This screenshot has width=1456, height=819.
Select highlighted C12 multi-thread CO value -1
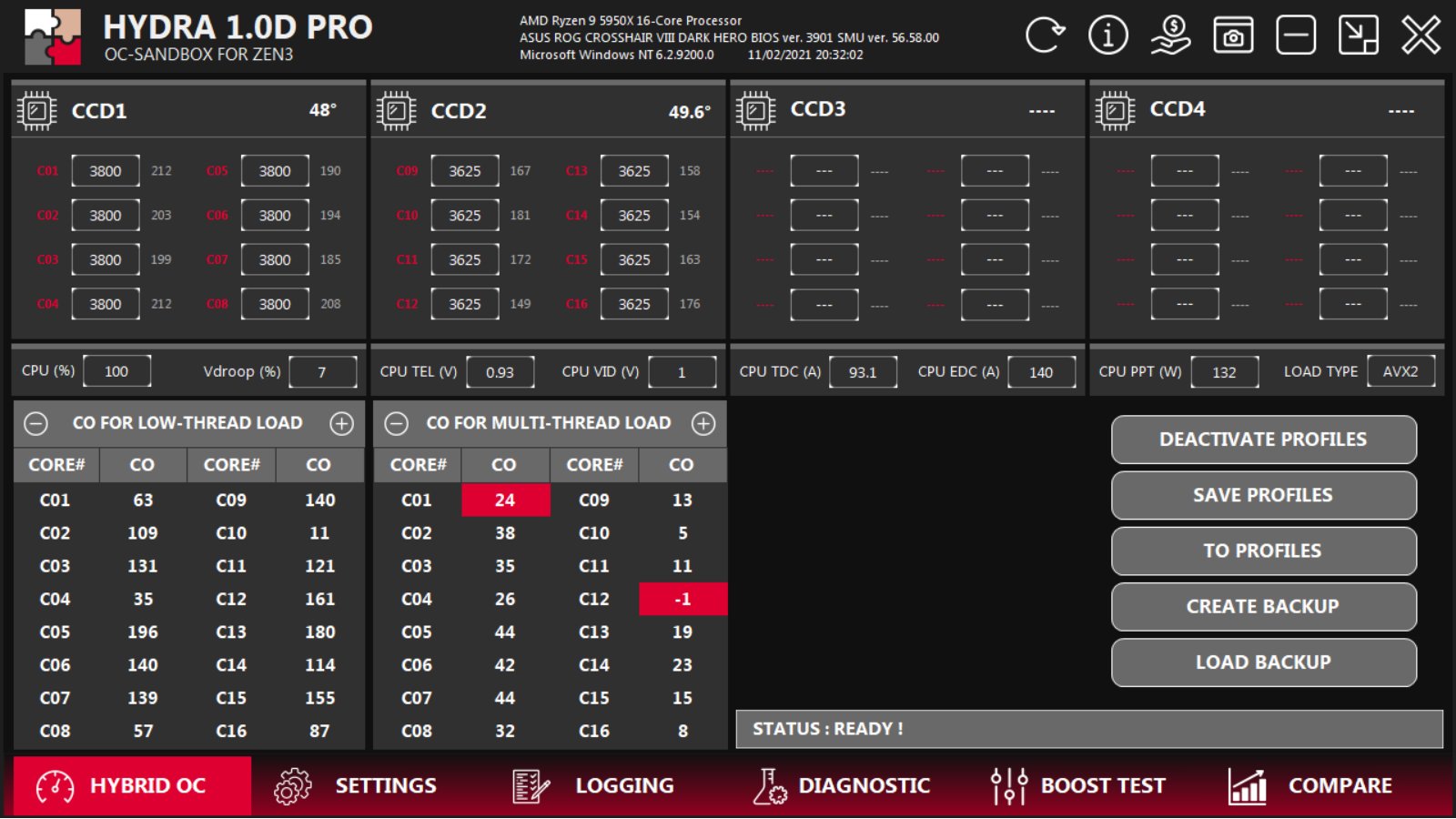(682, 599)
